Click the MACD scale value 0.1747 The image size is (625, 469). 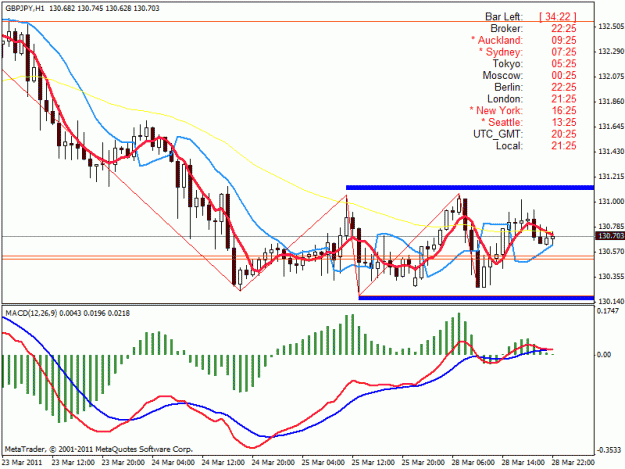[x=609, y=311]
